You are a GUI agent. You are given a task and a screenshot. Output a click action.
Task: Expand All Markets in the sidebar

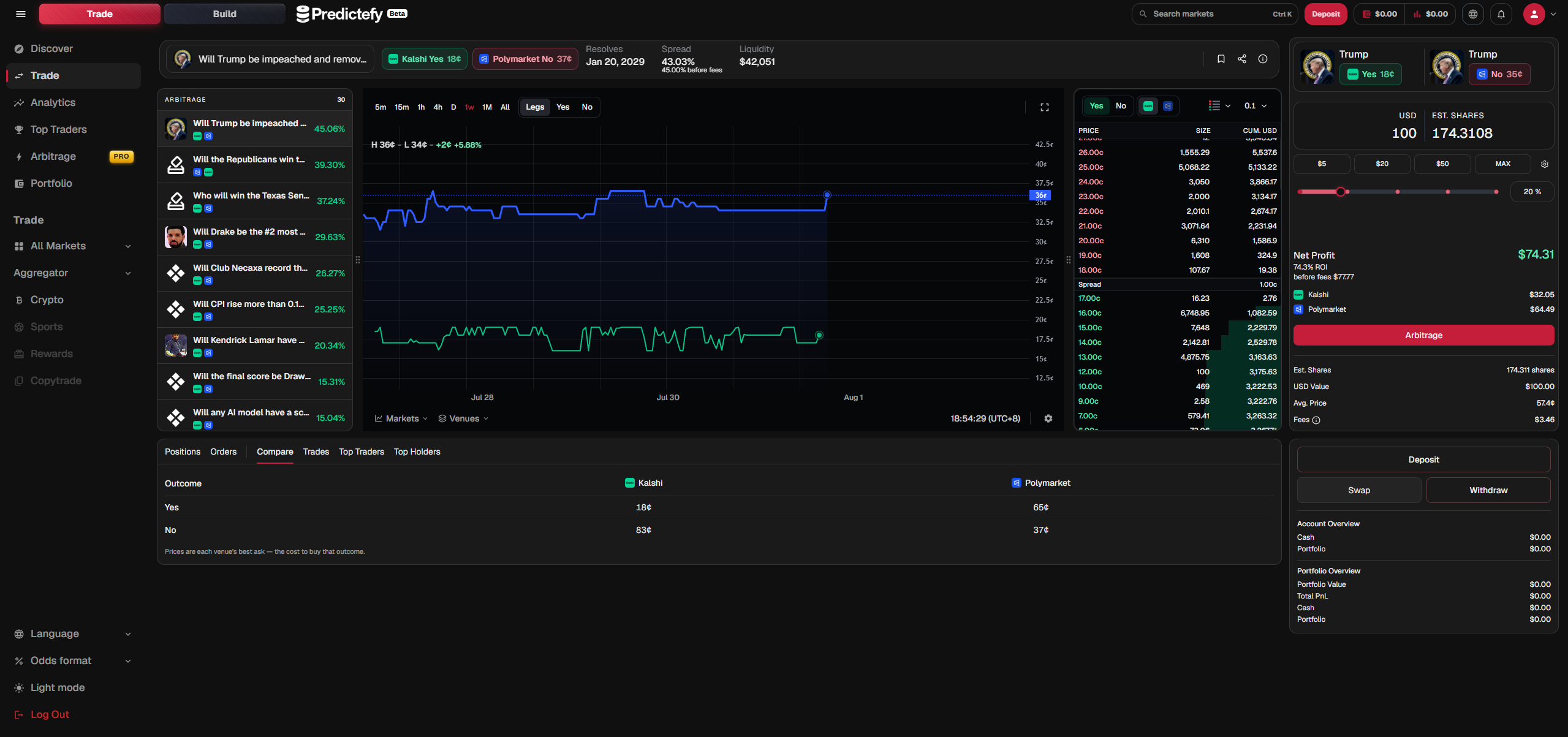point(74,246)
